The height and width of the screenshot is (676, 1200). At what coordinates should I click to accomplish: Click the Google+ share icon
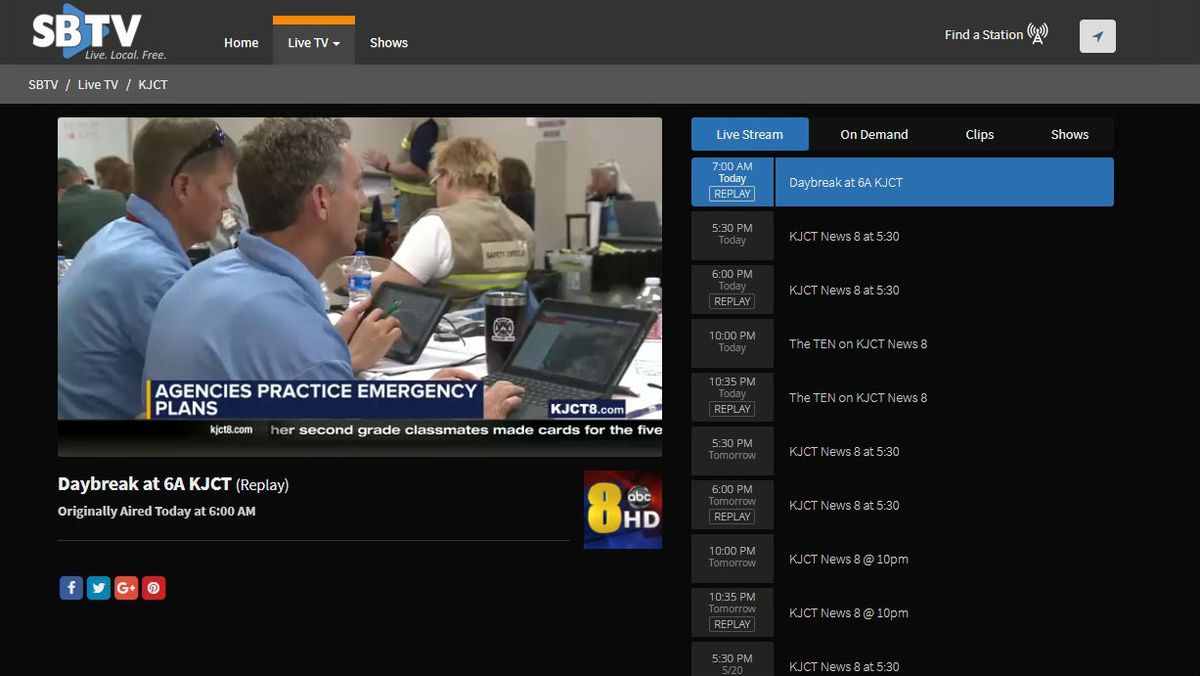coord(126,587)
